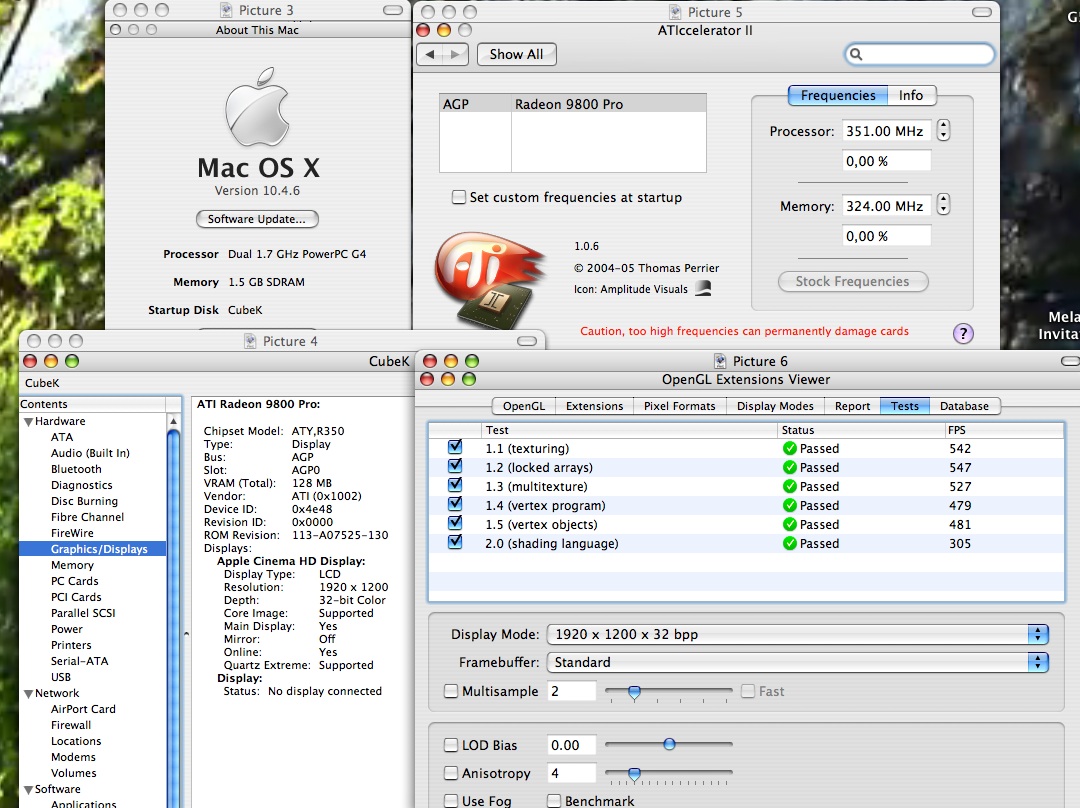
Task: Click the Picture 5 title document icon
Action: [675, 12]
